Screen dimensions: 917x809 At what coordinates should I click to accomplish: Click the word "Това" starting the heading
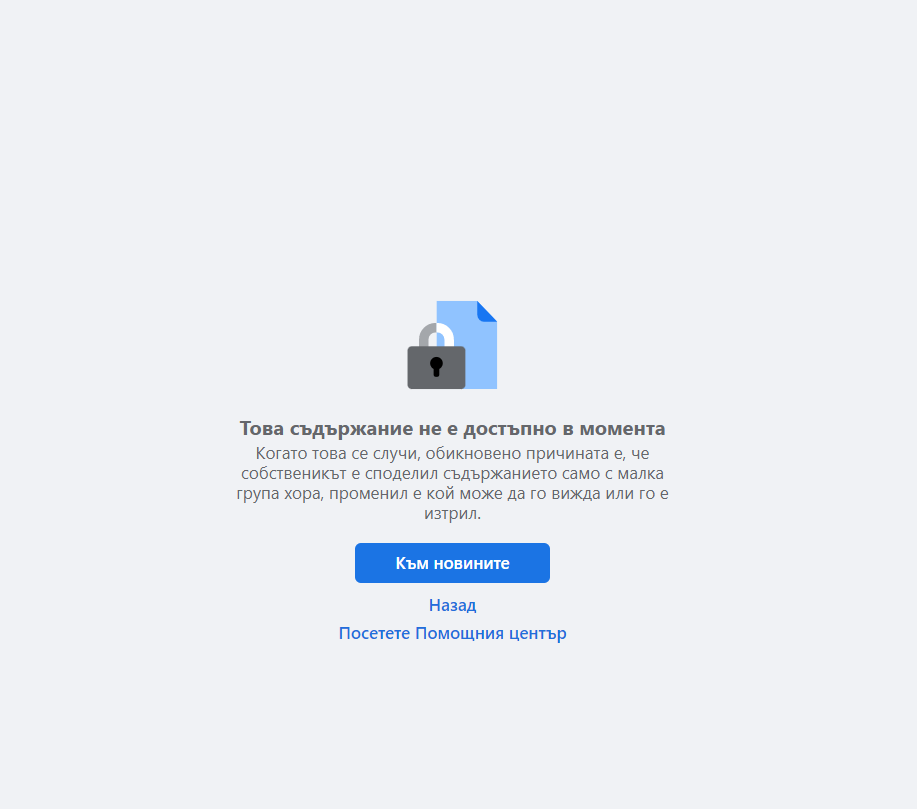point(262,428)
